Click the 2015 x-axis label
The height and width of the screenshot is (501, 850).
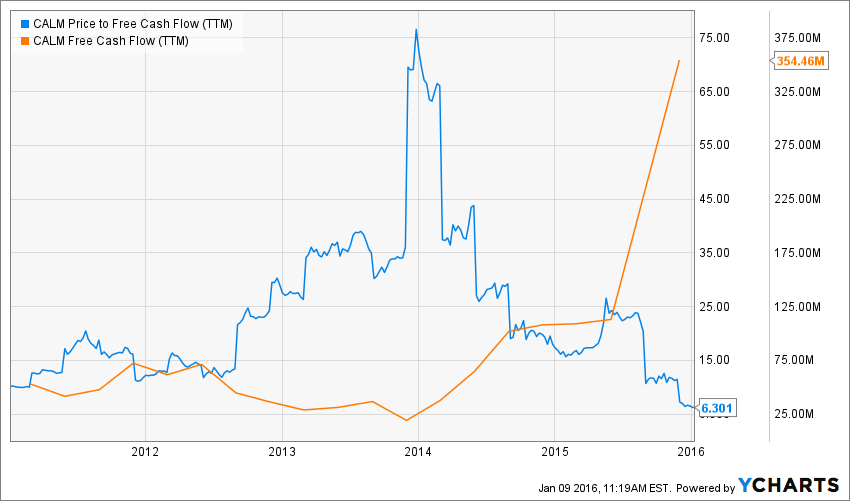coord(554,452)
